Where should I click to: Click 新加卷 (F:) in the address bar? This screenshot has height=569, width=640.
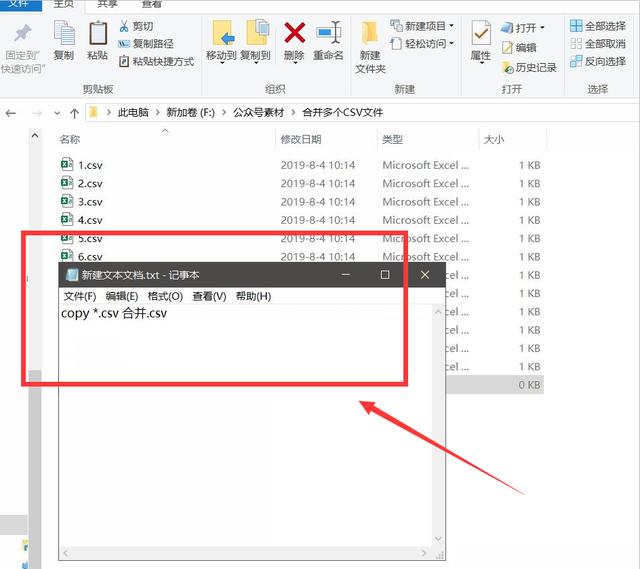coord(190,112)
